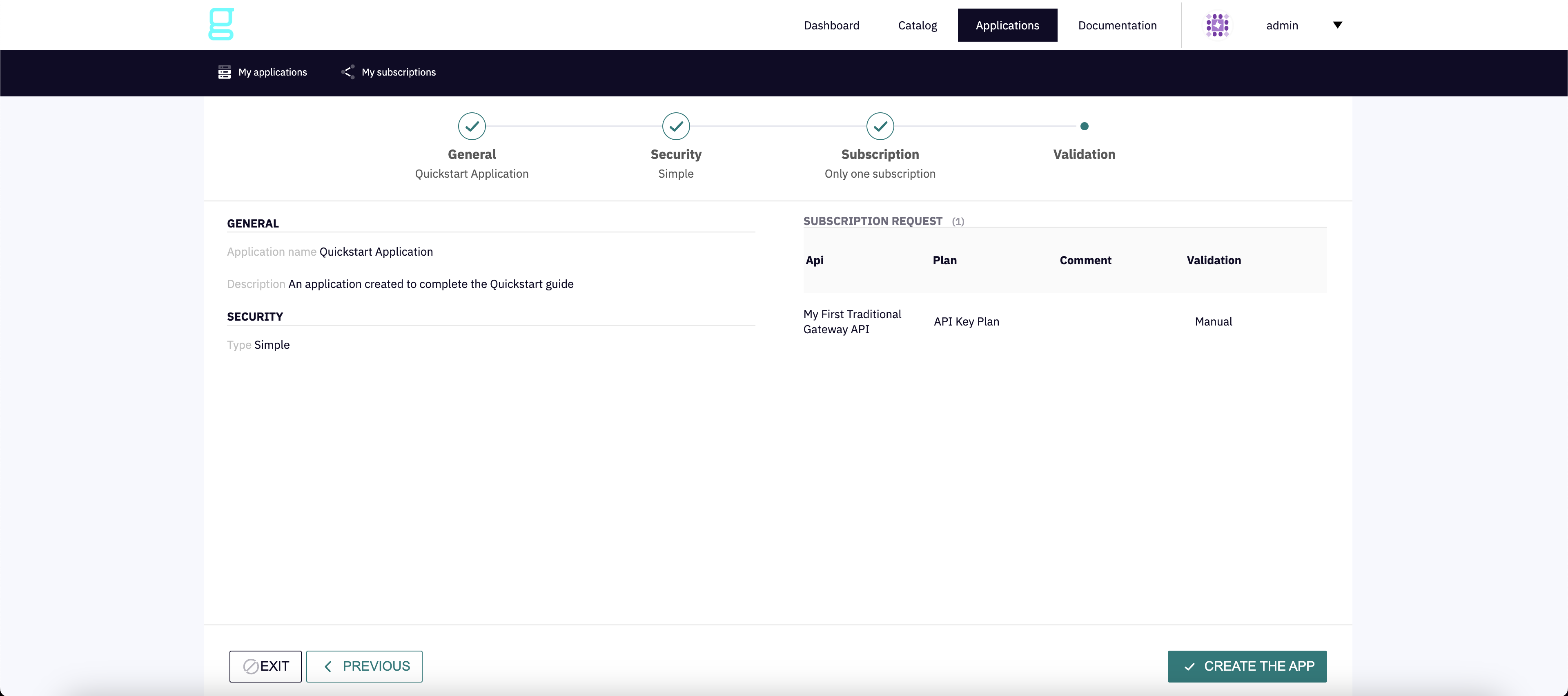The image size is (1568, 696).
Task: Click the My subscriptions share icon
Action: coord(347,72)
